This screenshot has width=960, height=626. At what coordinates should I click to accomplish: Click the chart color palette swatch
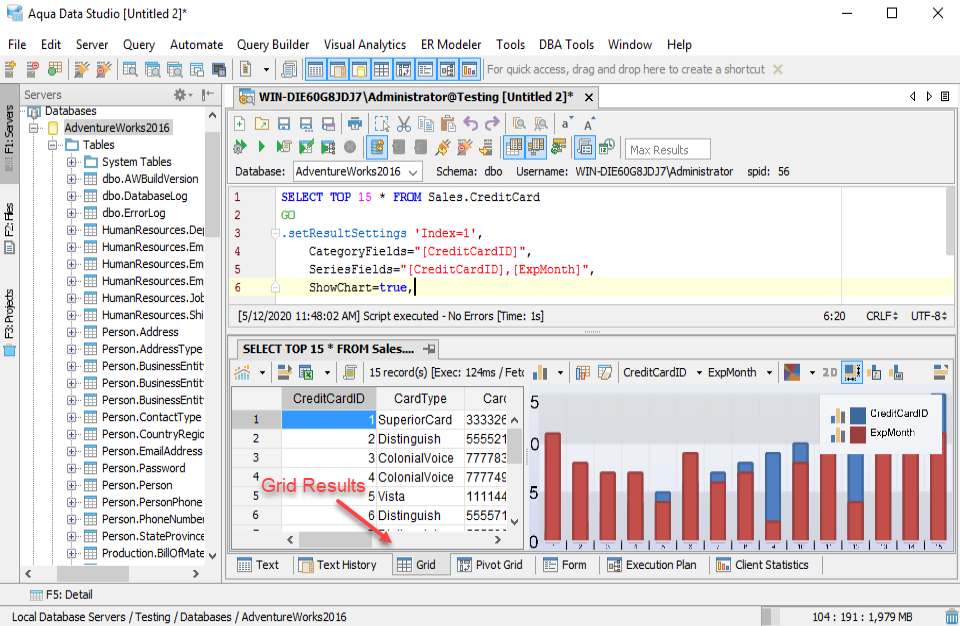[792, 372]
